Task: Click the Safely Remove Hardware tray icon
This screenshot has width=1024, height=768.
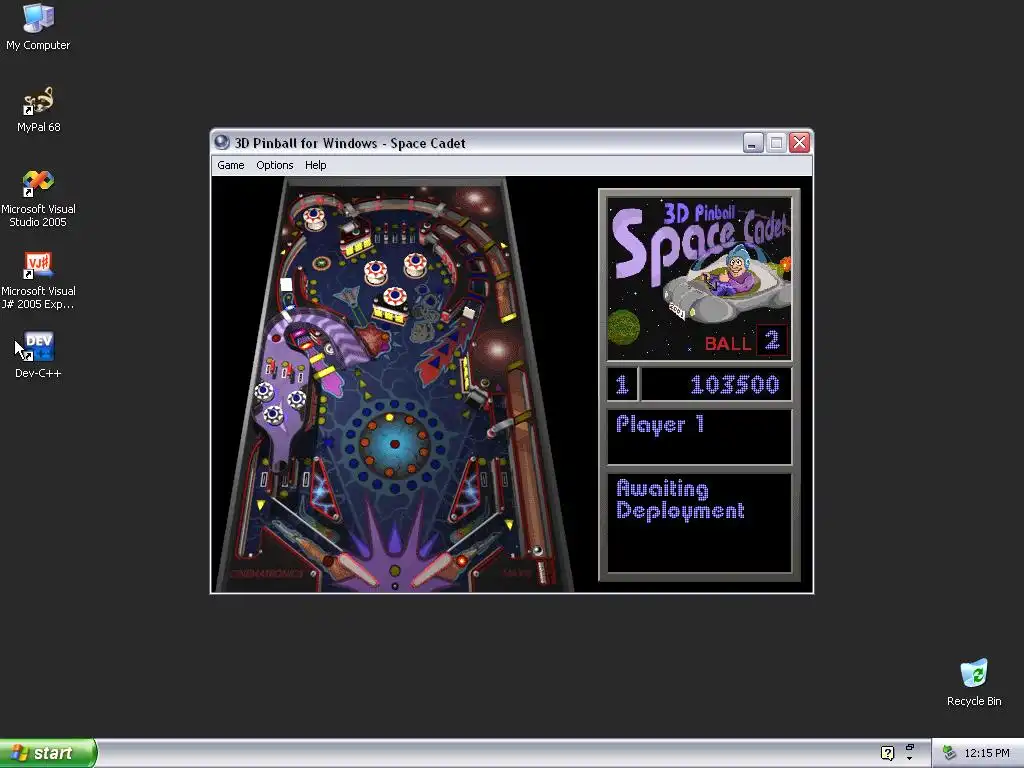Action: click(x=949, y=754)
